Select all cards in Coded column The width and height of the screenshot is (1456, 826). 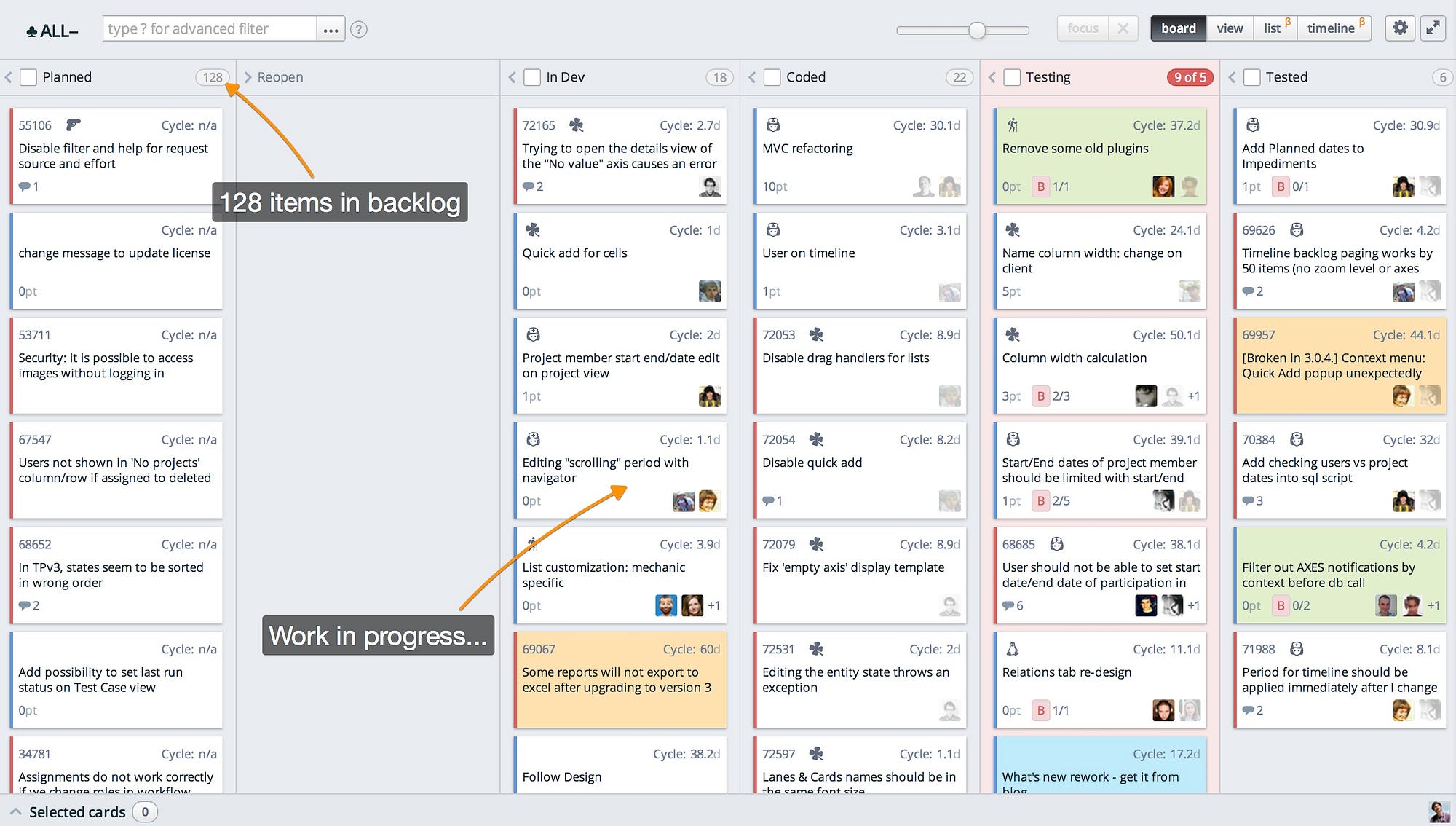click(x=772, y=77)
